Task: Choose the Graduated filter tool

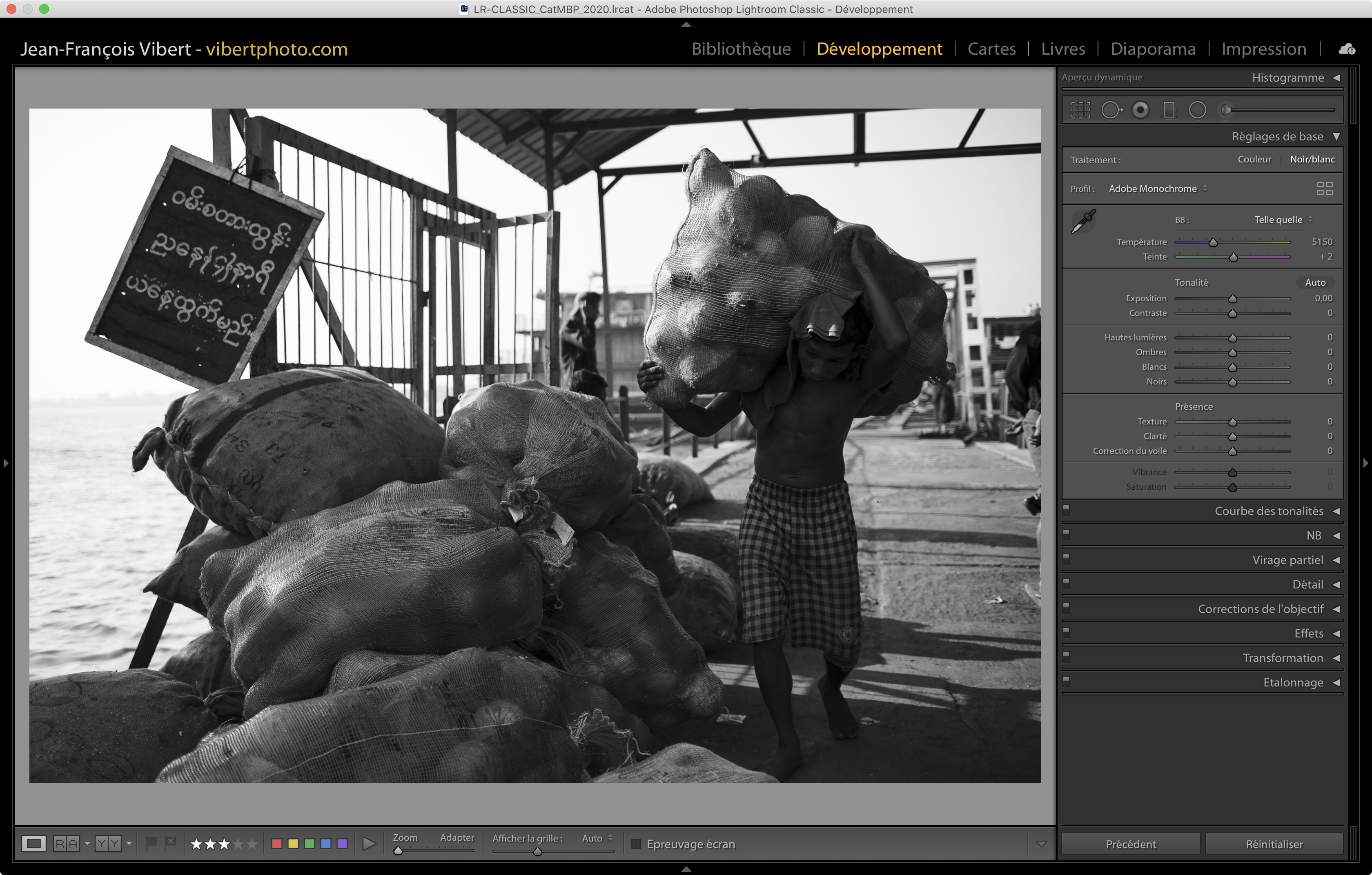Action: 1169,110
